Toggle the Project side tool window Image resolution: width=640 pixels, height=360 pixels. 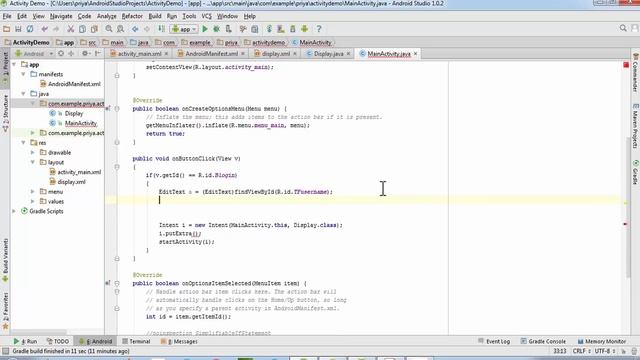click(5, 69)
